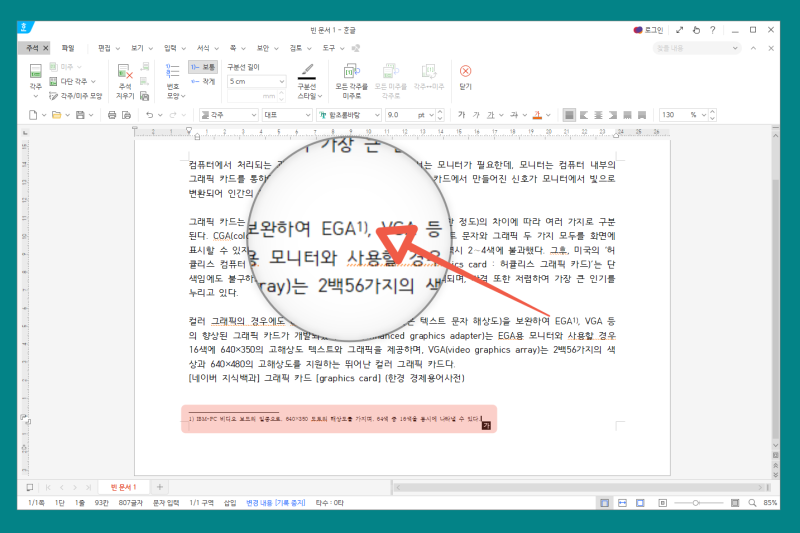Toggle bold 가 formatting
Screen dimensions: 800x533
click(461, 115)
